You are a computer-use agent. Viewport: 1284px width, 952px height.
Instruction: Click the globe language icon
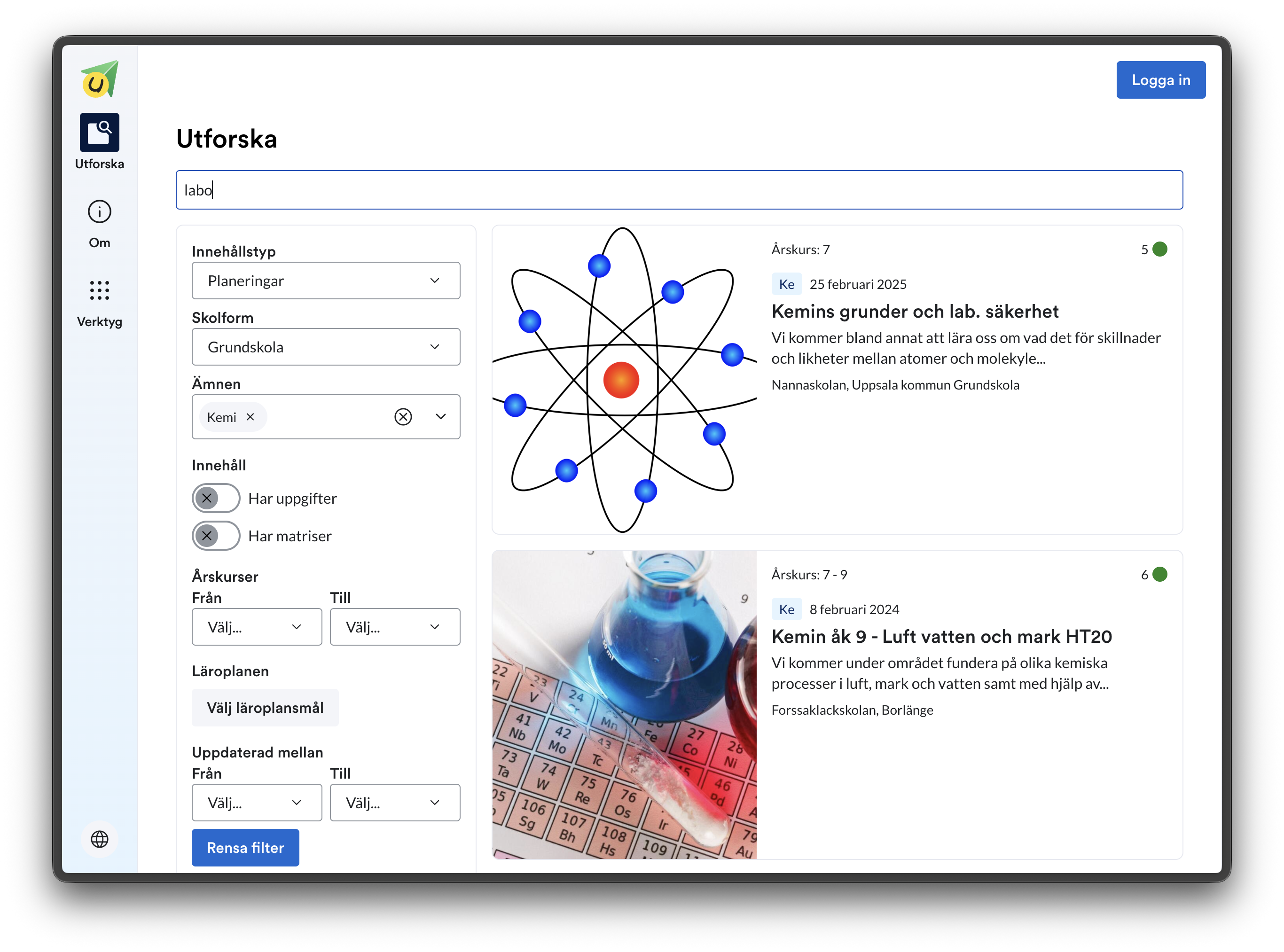[100, 838]
